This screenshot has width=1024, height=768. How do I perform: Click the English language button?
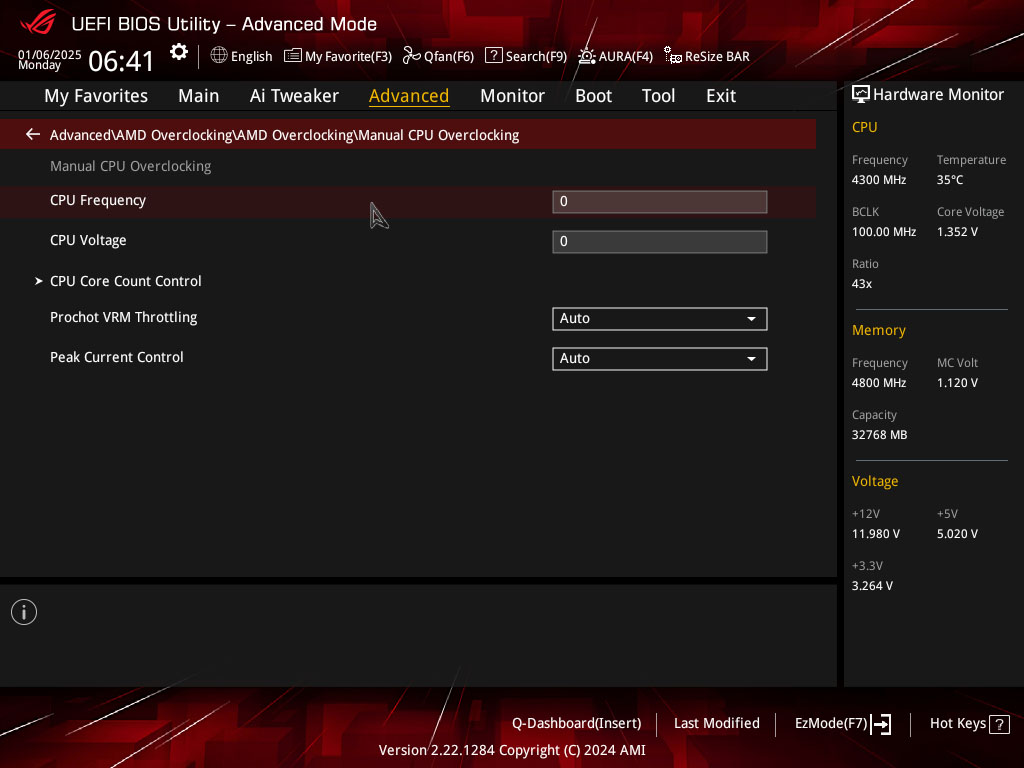[242, 56]
